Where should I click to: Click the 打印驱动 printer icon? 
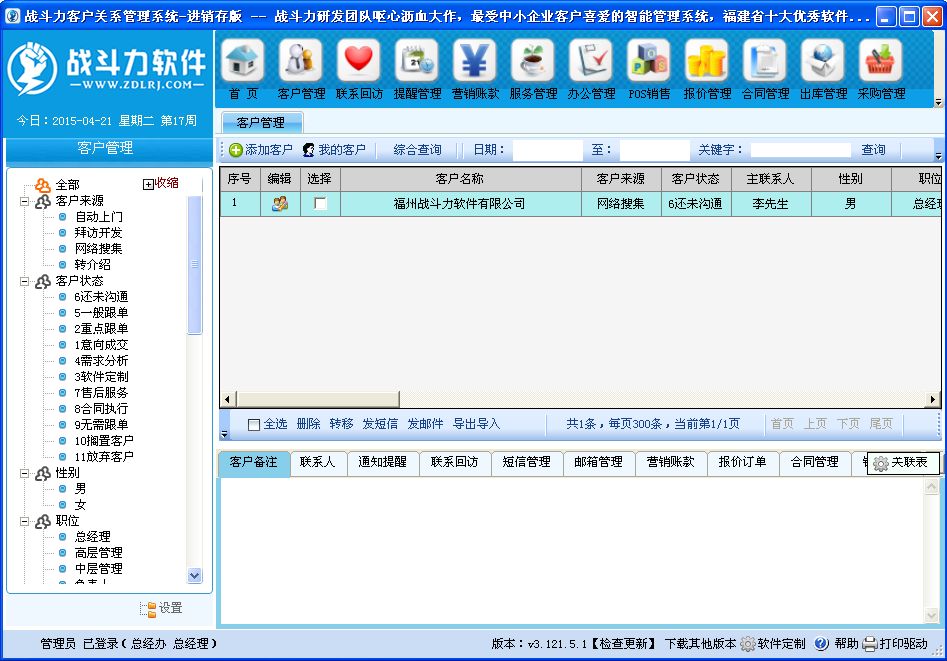click(x=870, y=644)
